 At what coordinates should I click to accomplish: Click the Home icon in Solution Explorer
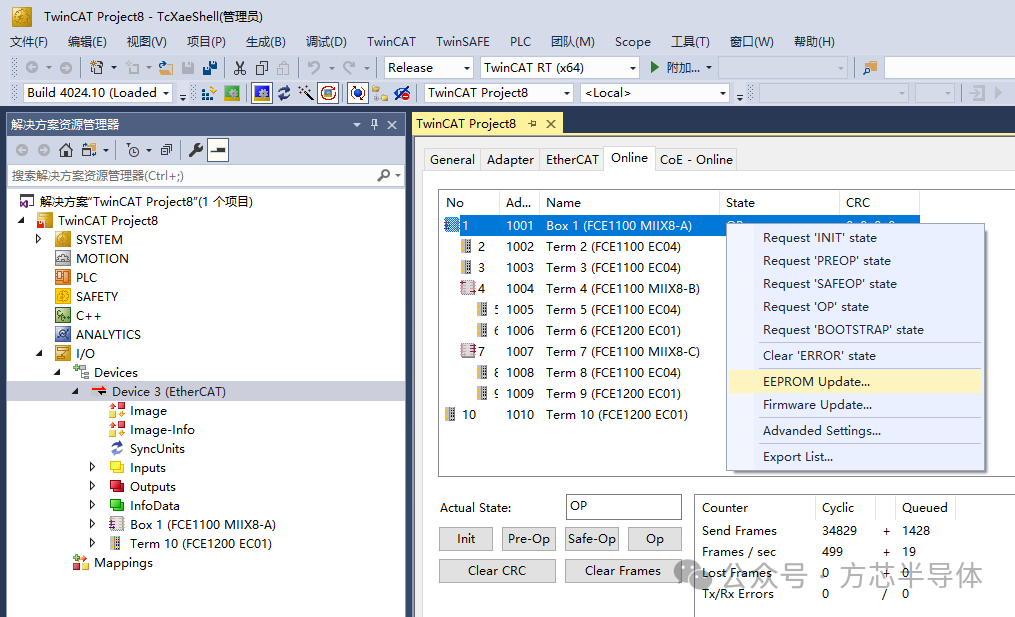65,150
